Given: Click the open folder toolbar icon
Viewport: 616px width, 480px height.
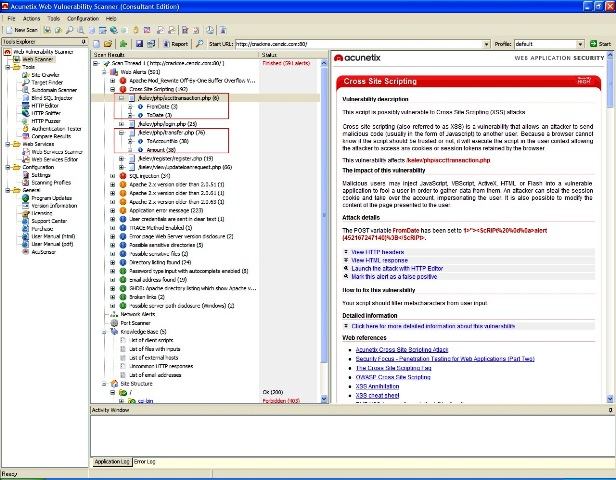Looking at the screenshot, I should [x=108, y=44].
